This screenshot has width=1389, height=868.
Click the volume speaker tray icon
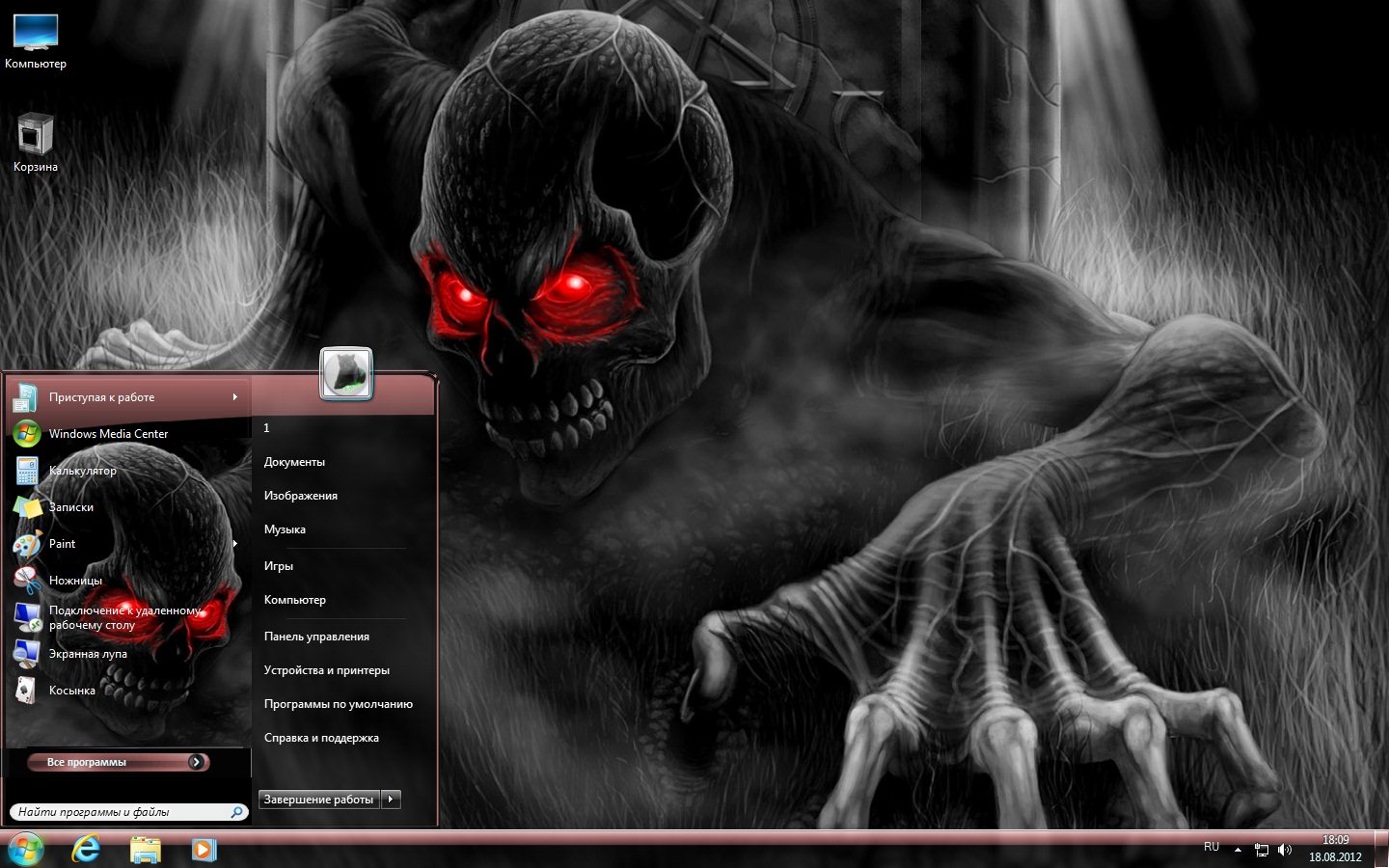point(1285,850)
